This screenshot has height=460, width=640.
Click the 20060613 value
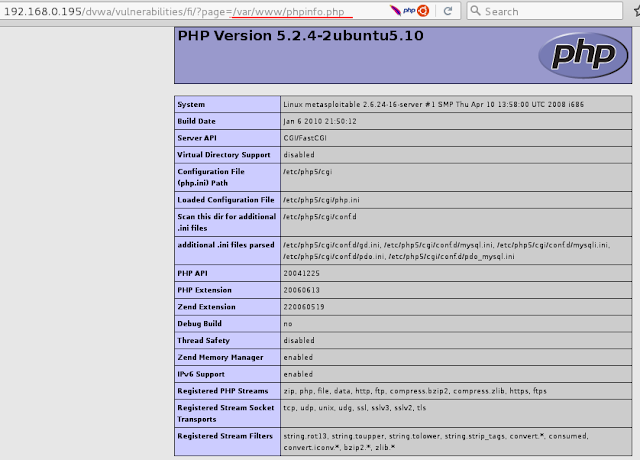302,290
